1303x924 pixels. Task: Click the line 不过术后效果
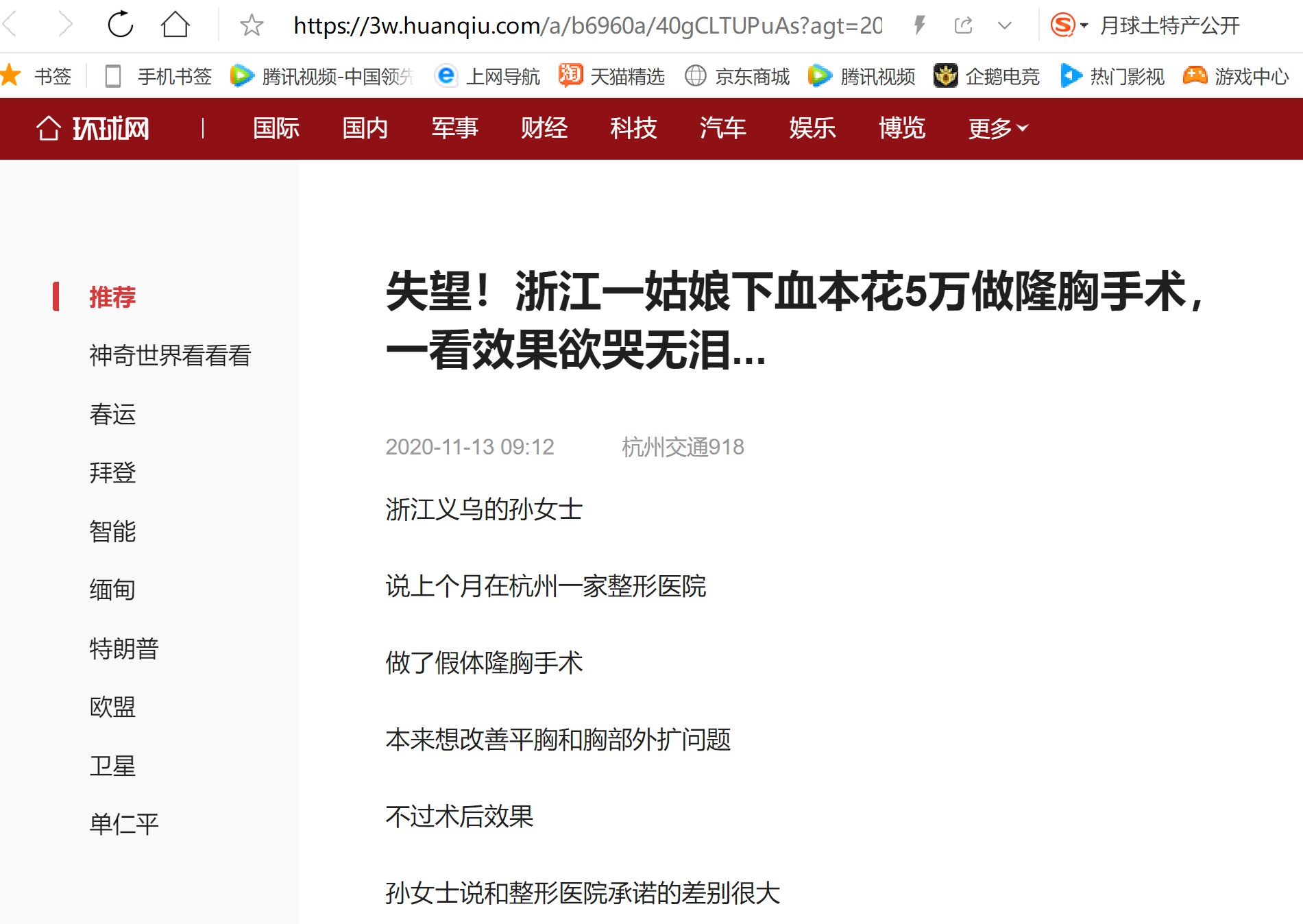tap(459, 816)
